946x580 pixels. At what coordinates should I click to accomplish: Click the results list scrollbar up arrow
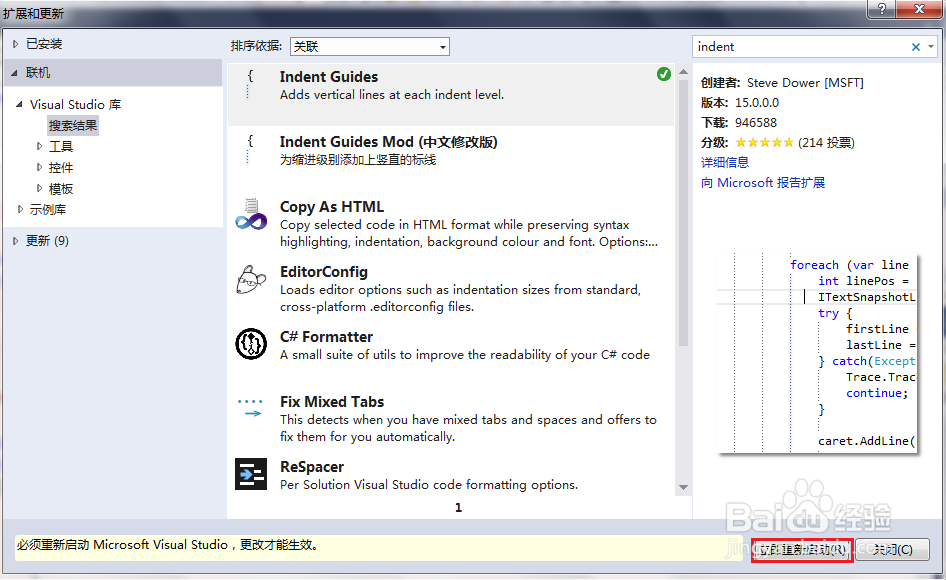point(684,72)
